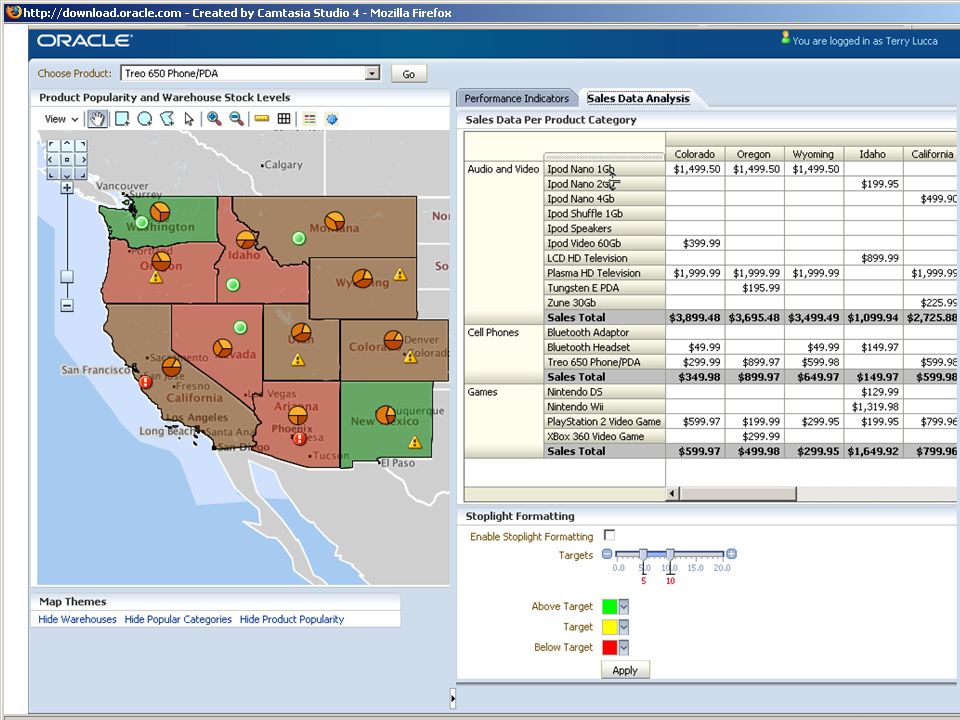Click the Hide Warehouses link
Viewport: 960px width, 720px height.
click(77, 620)
